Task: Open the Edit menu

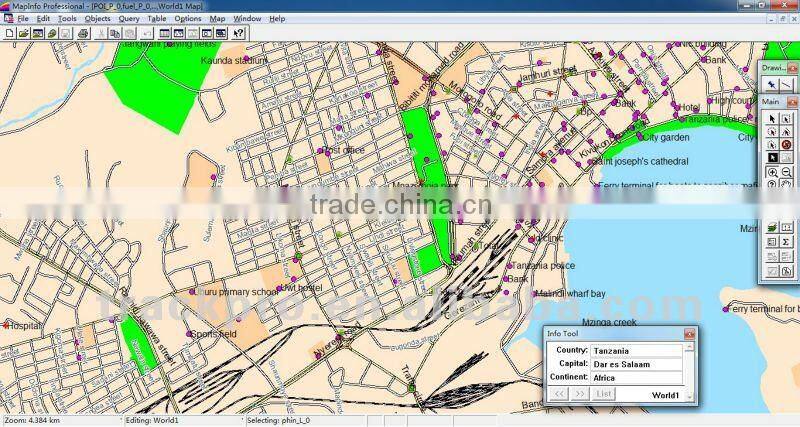Action: [x=43, y=18]
